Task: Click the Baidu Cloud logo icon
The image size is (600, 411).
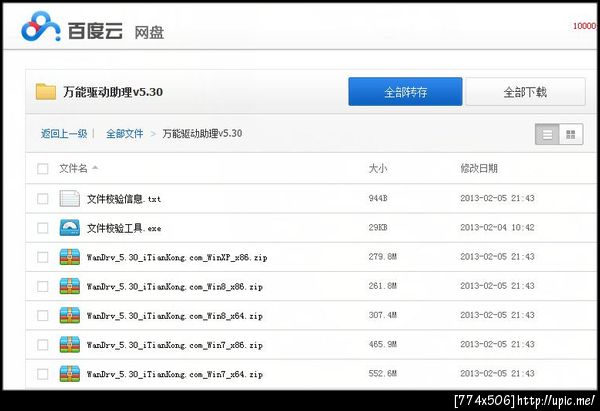Action: pyautogui.click(x=41, y=26)
